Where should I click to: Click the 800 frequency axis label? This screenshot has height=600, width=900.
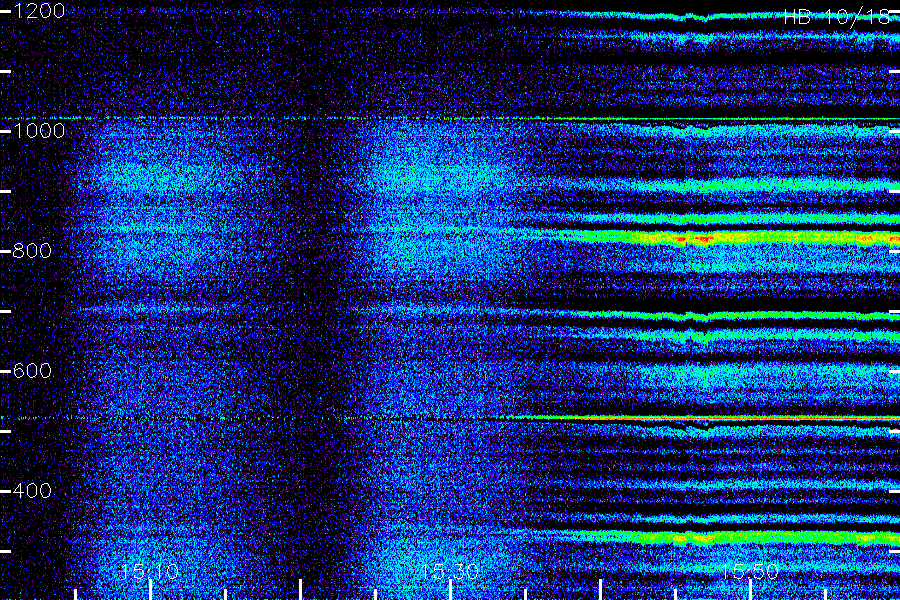[32, 250]
